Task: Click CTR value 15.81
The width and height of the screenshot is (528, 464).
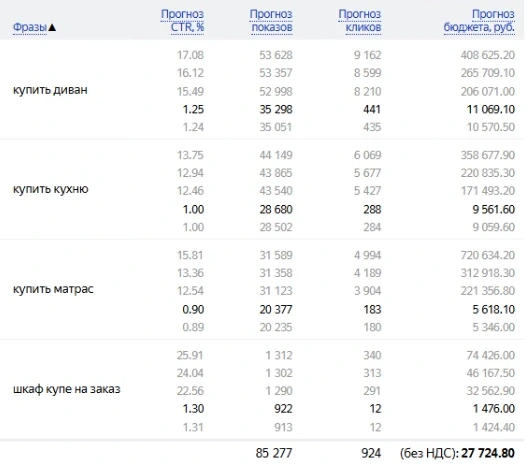Action: [x=190, y=255]
